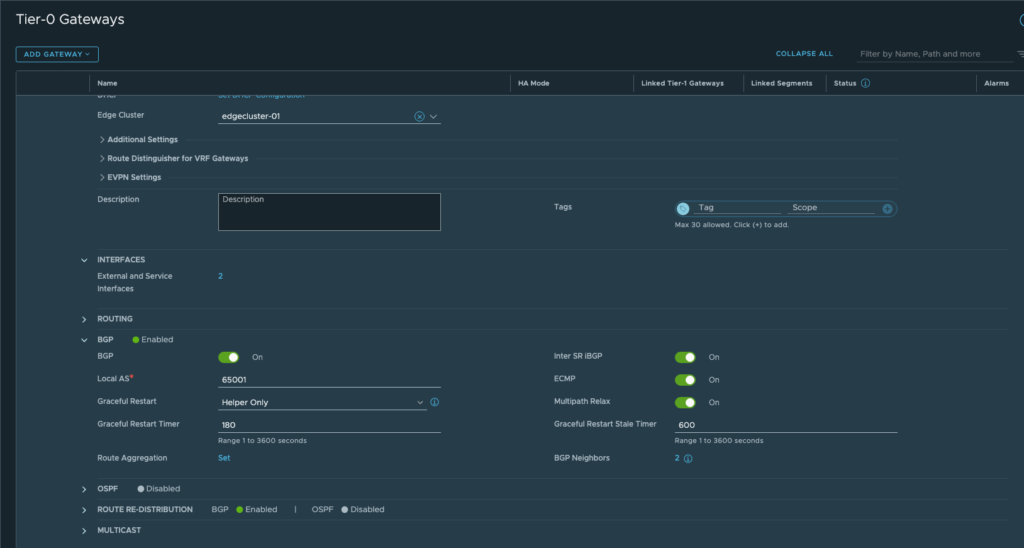Screen dimensions: 1024x548
Task: Disable the ECMP switch
Action: click(685, 380)
